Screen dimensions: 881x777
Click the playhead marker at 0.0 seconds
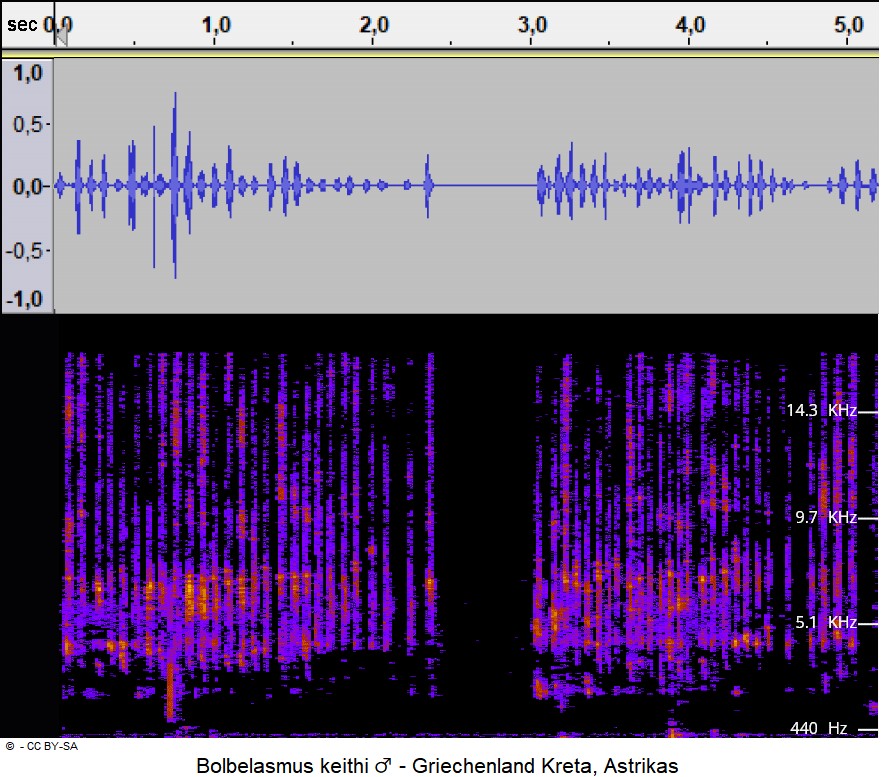(x=61, y=35)
